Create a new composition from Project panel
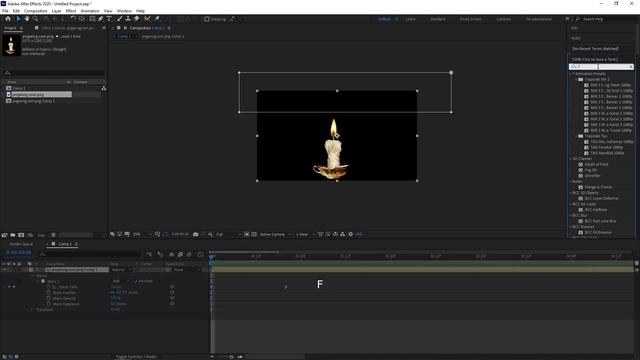The height and width of the screenshot is (360, 640). pos(21,235)
